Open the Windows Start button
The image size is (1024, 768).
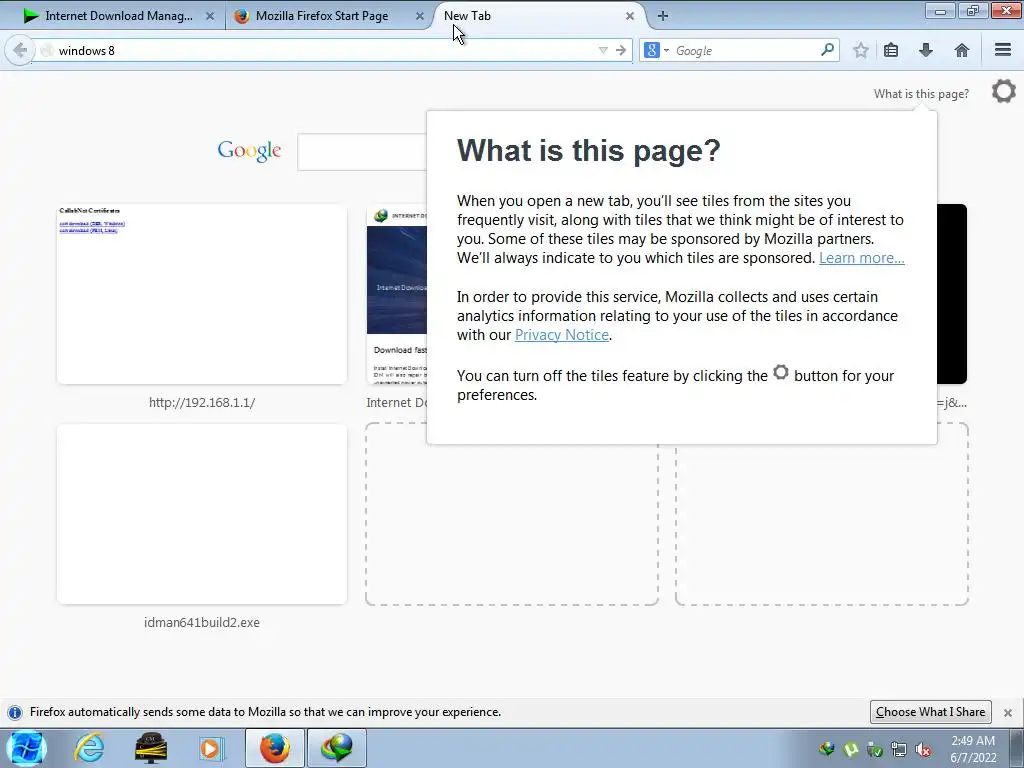tap(25, 748)
